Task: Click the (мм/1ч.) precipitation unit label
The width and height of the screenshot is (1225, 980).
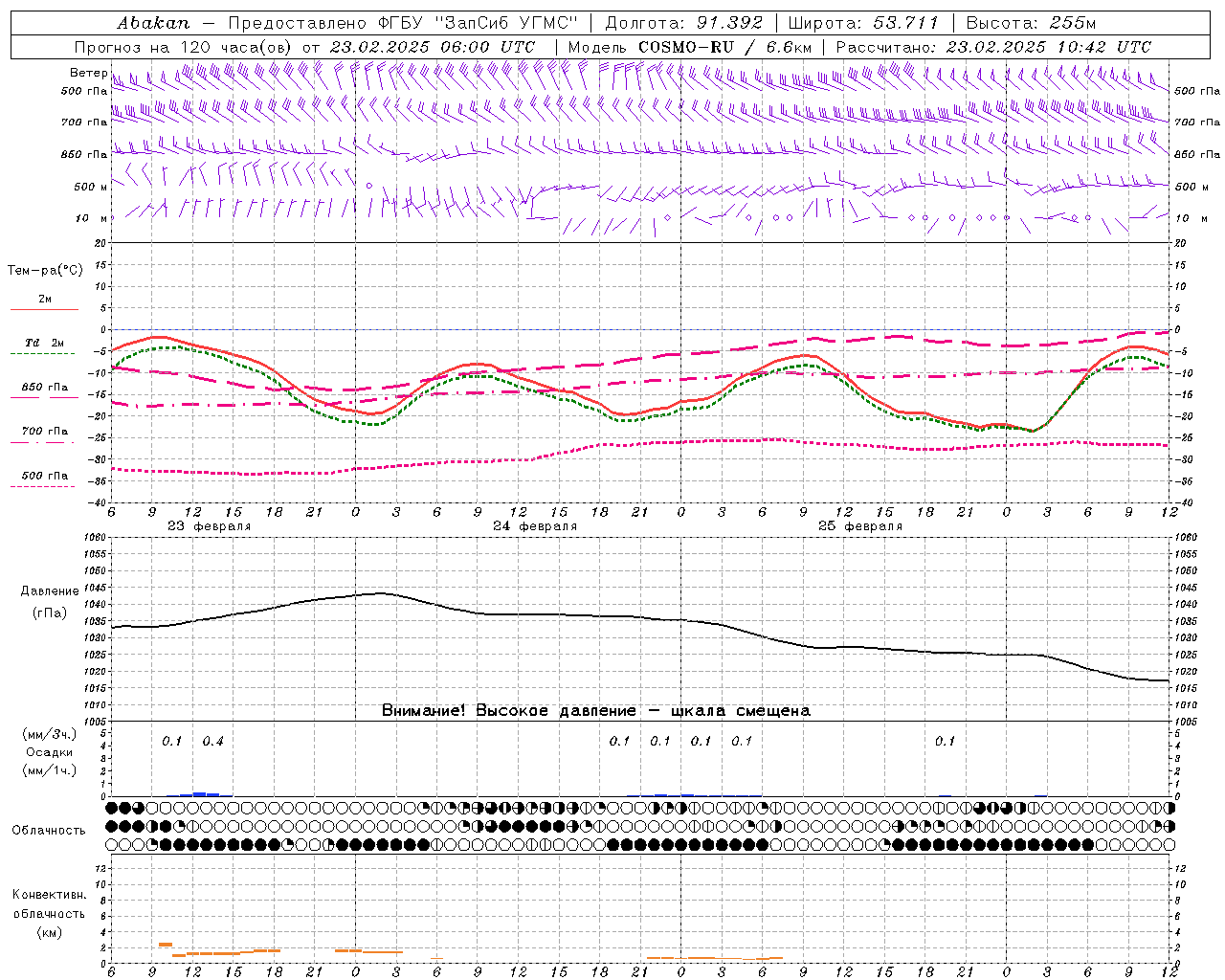Action: point(49,770)
